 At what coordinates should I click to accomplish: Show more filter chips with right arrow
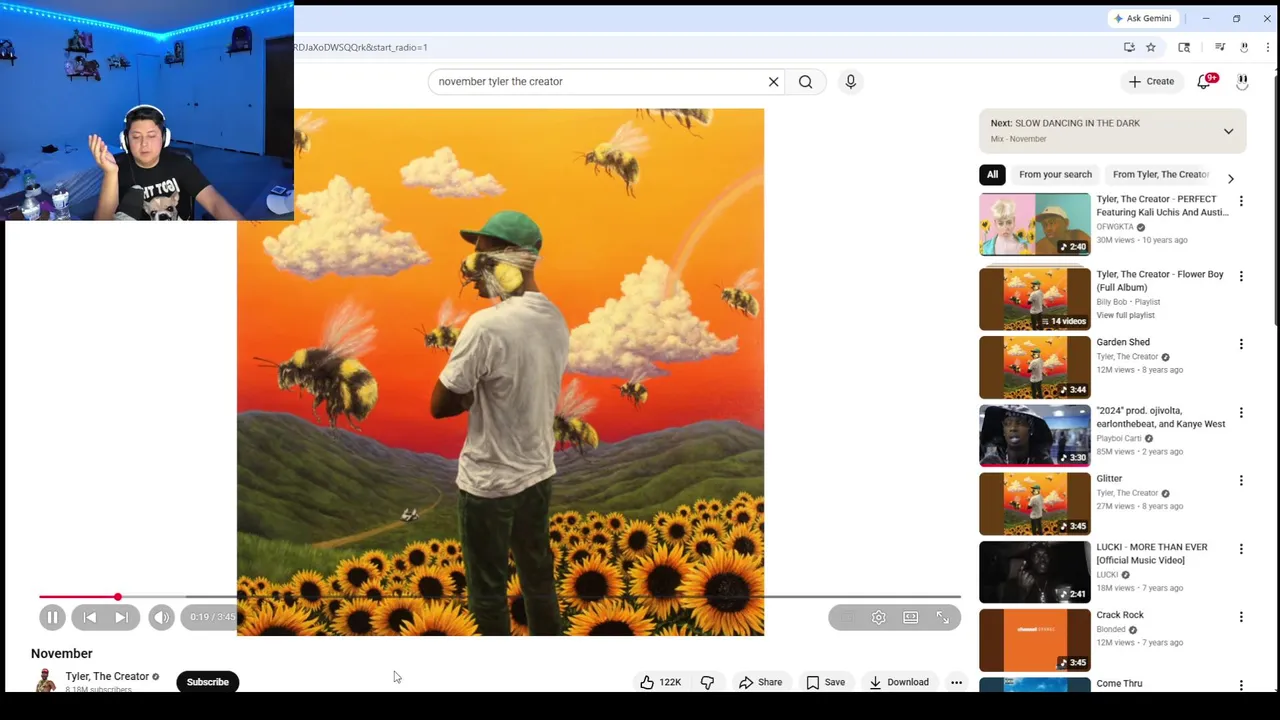pyautogui.click(x=1230, y=178)
